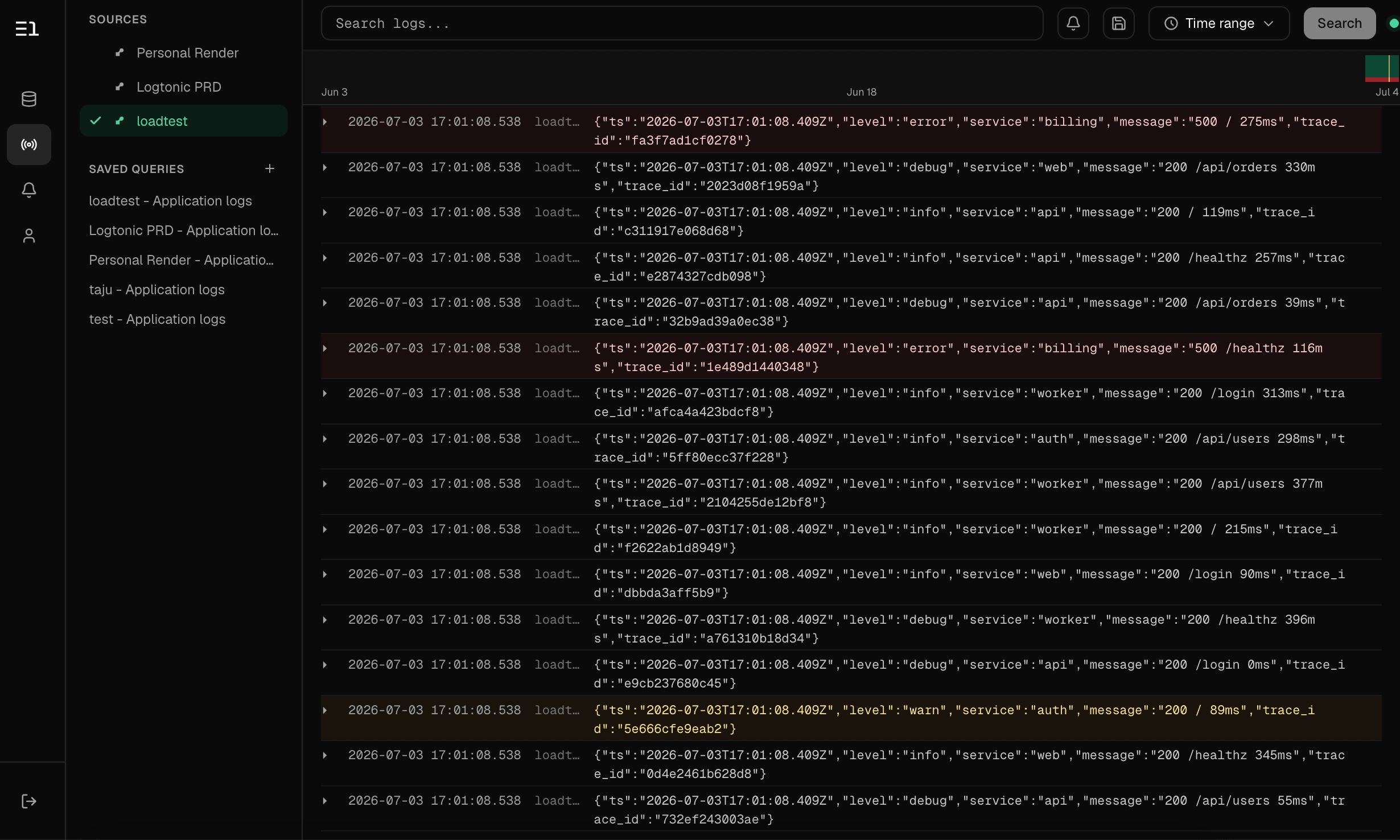Expand auth info log /api/users 298ms
Viewport: 1400px width, 840px height.
(x=325, y=439)
